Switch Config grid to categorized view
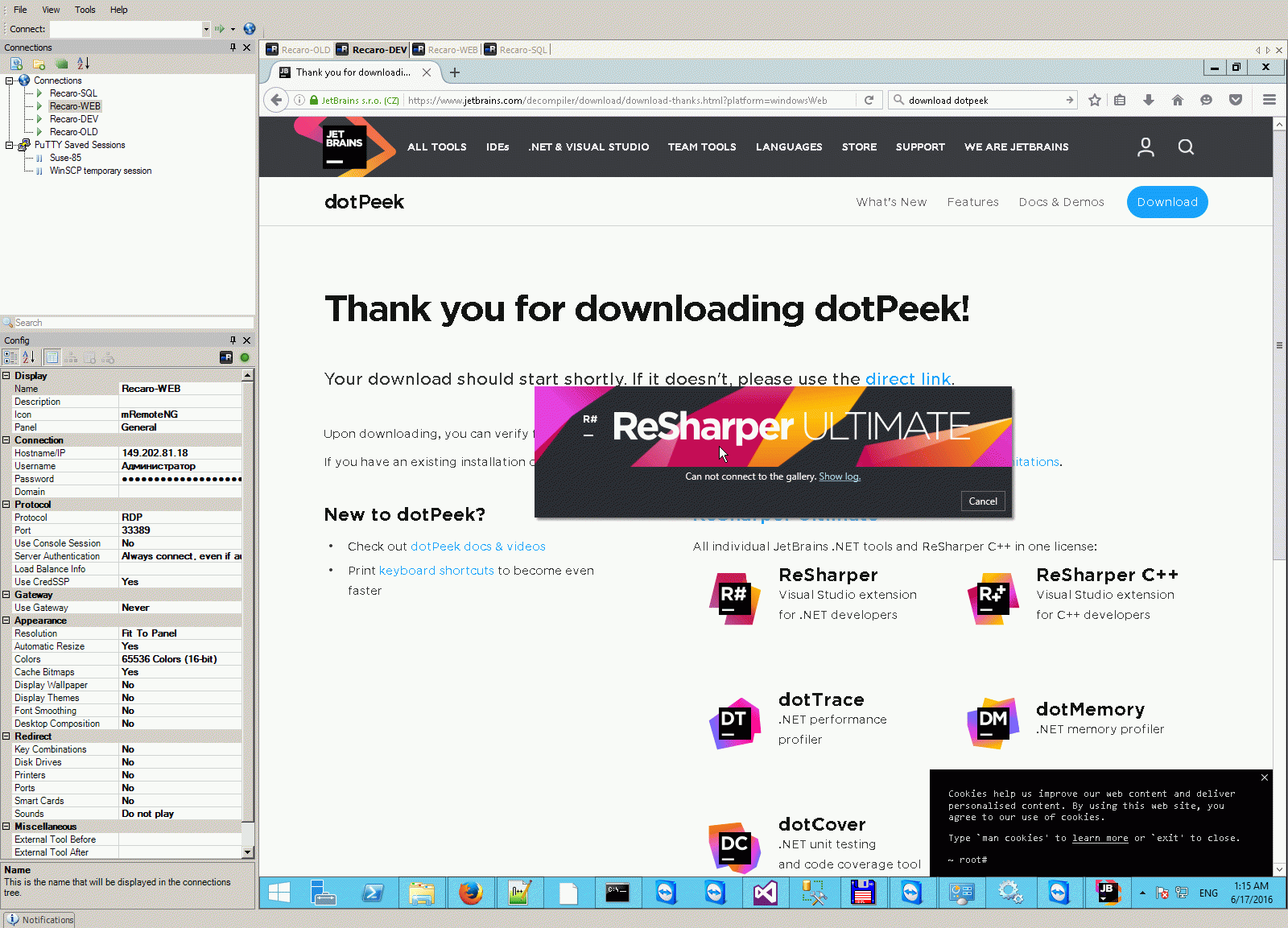Screen dimensions: 1288x928 [x=10, y=357]
